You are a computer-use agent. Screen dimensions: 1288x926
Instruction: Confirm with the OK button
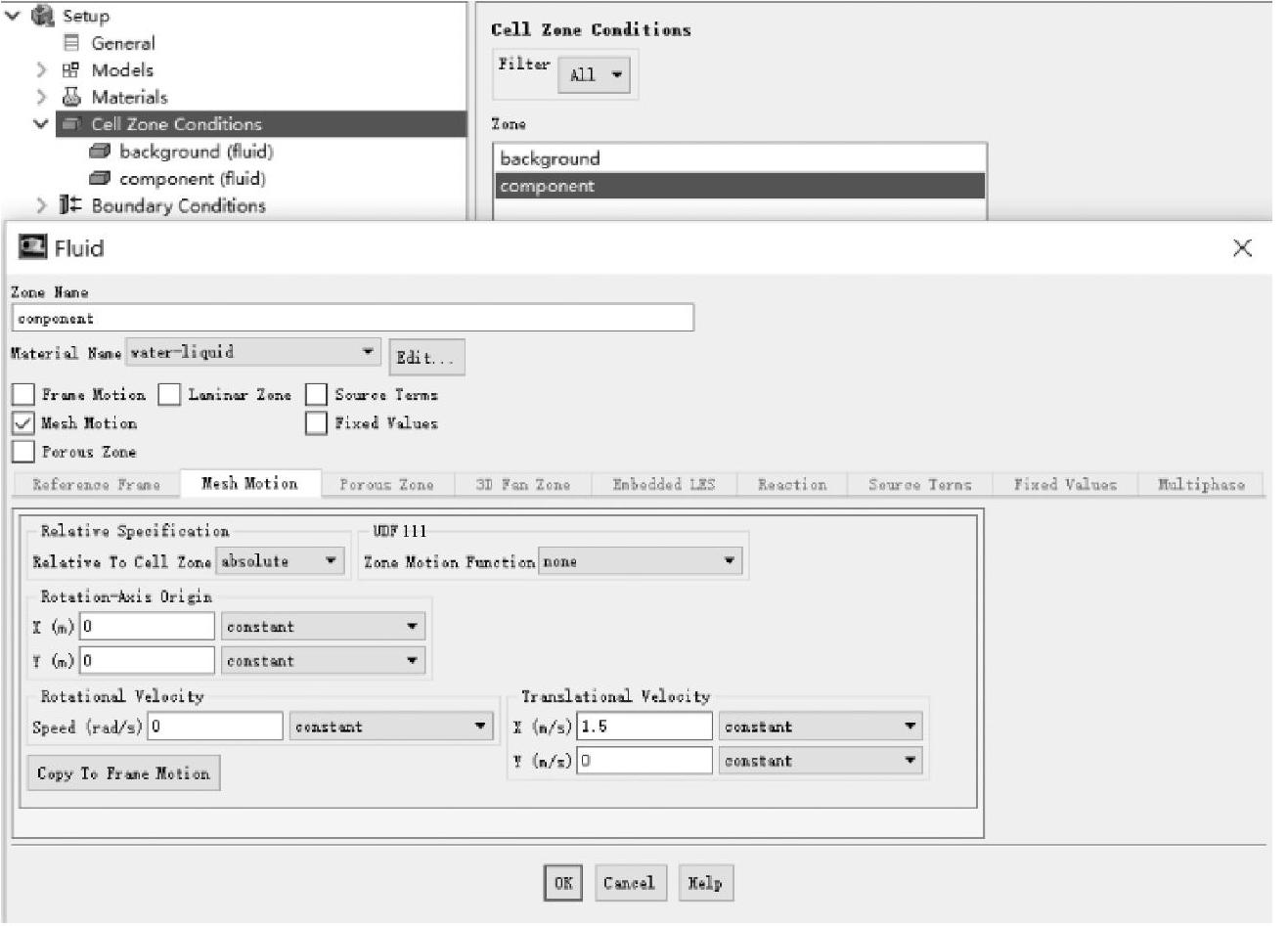pos(563,883)
